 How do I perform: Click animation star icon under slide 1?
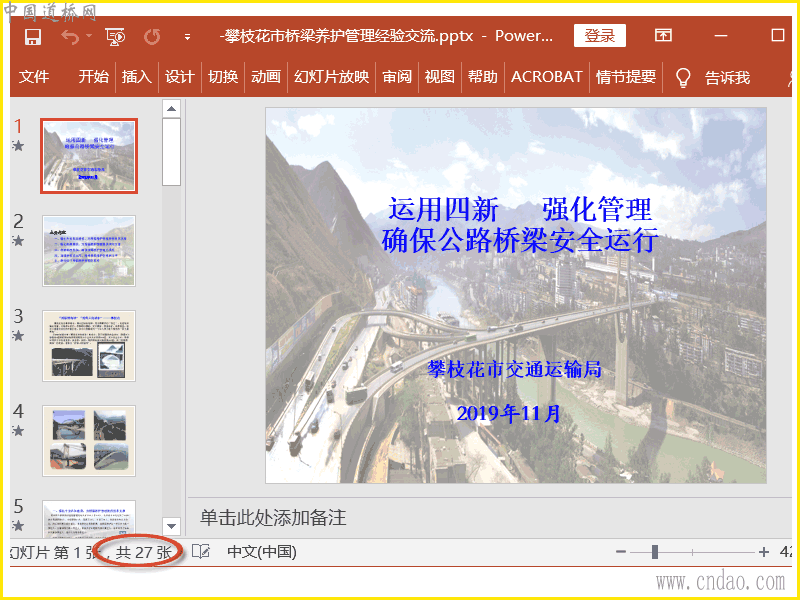pos(18,146)
